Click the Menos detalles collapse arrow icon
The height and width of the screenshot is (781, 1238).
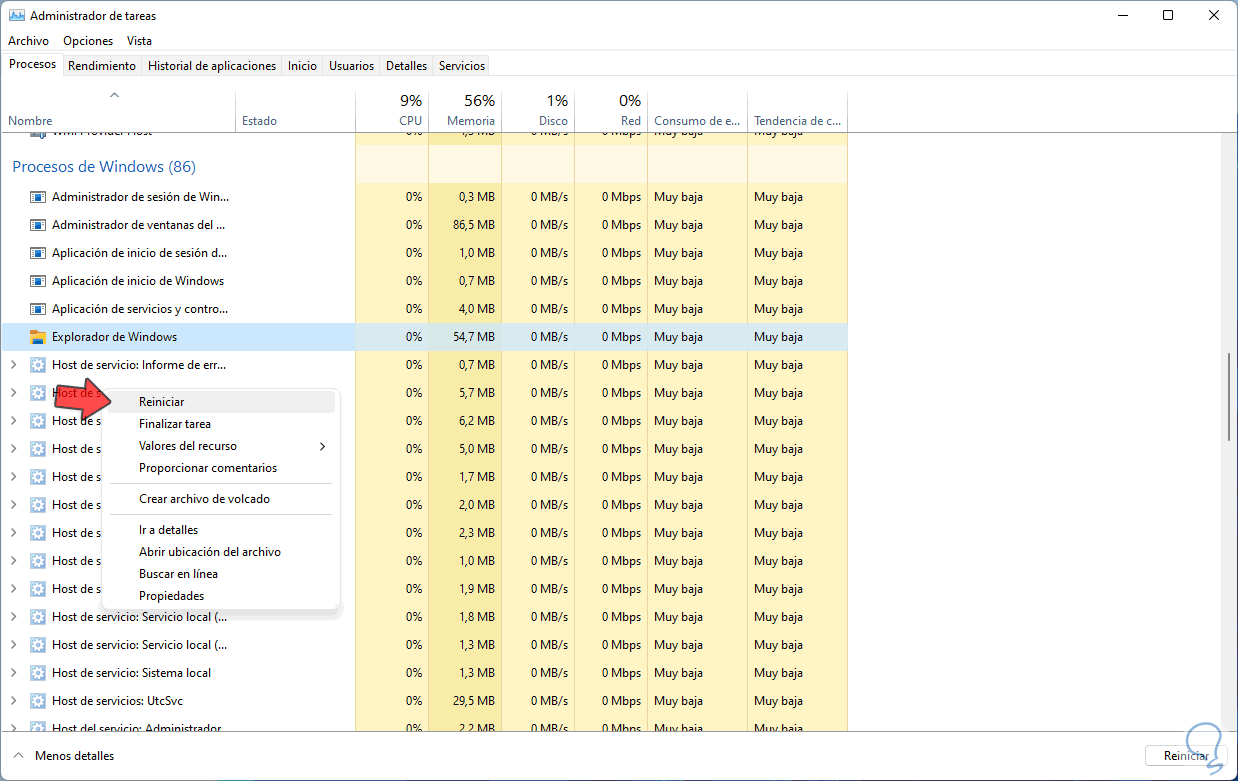click(19, 756)
